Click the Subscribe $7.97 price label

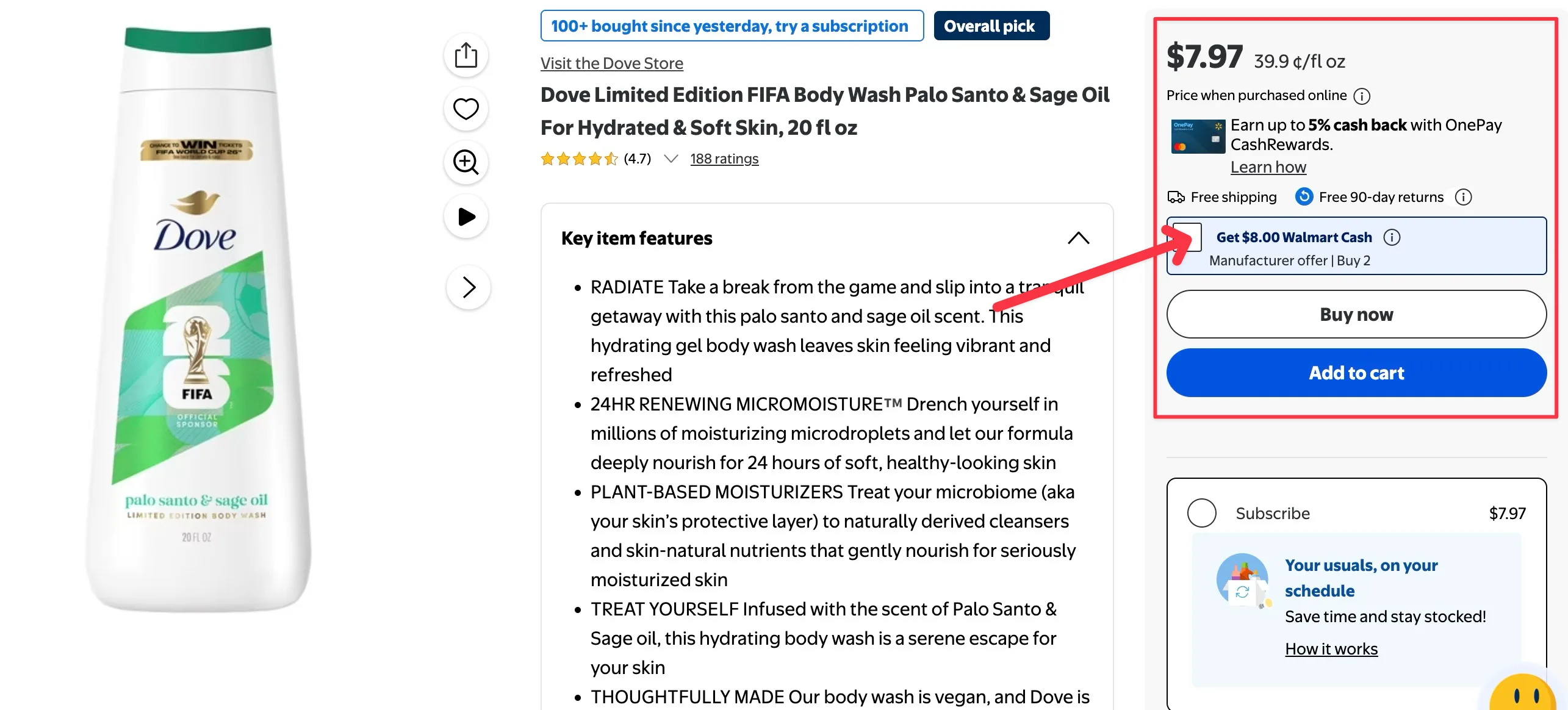coord(1507,514)
